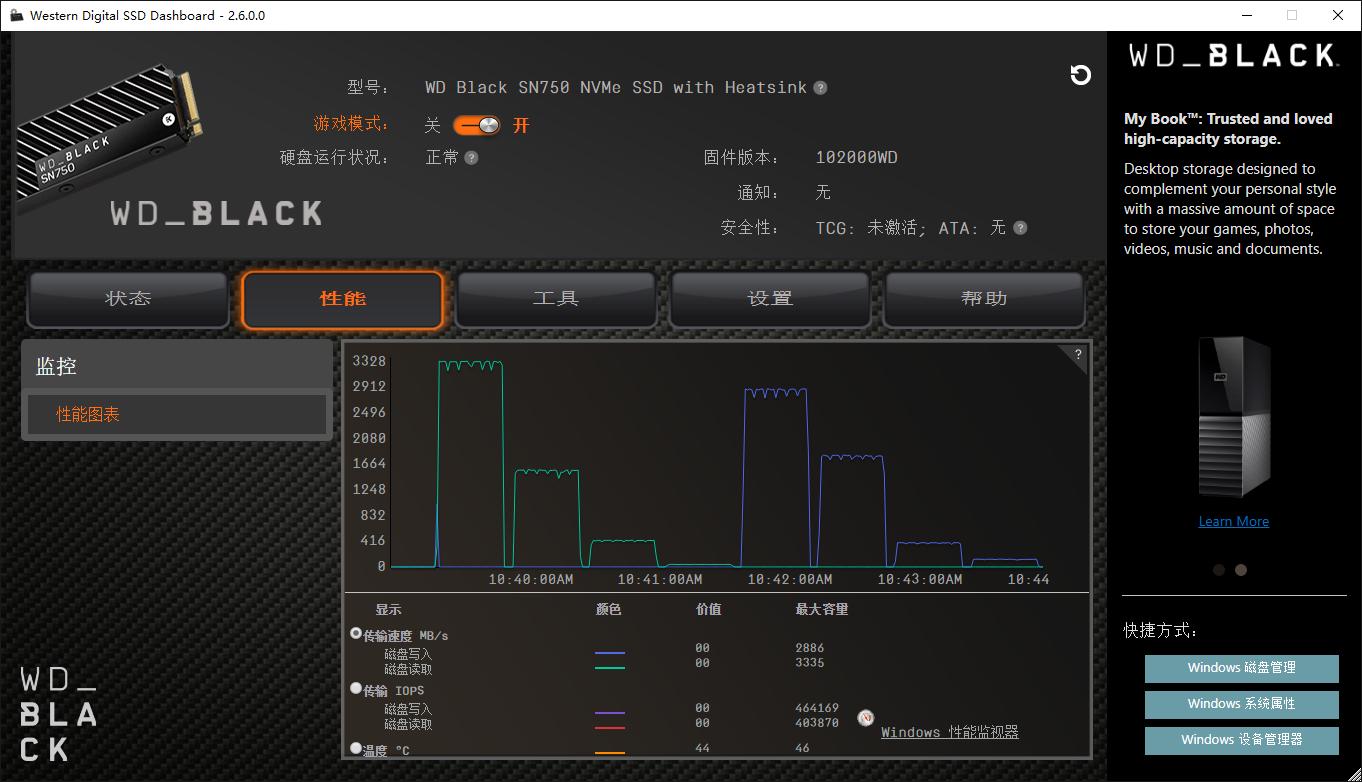1362x782 pixels.
Task: Click help icon next to 安全性 TCG info
Action: 1020,228
